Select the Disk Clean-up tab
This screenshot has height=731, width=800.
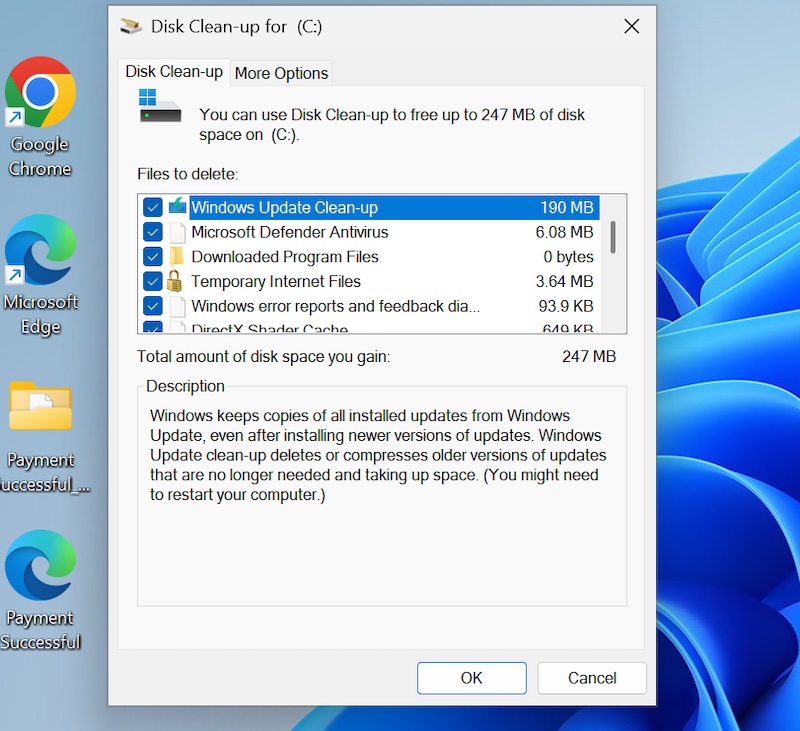pos(173,71)
